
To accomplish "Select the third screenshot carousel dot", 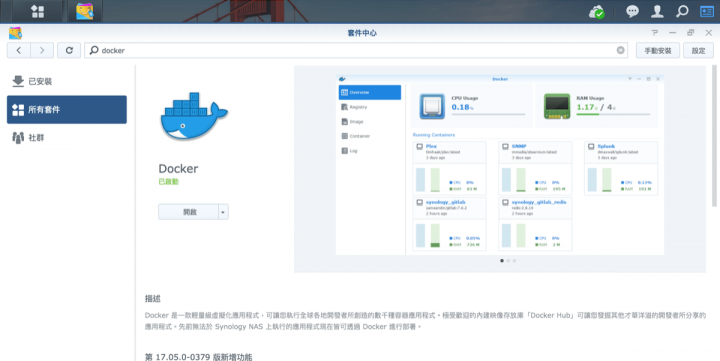I will [514, 260].
